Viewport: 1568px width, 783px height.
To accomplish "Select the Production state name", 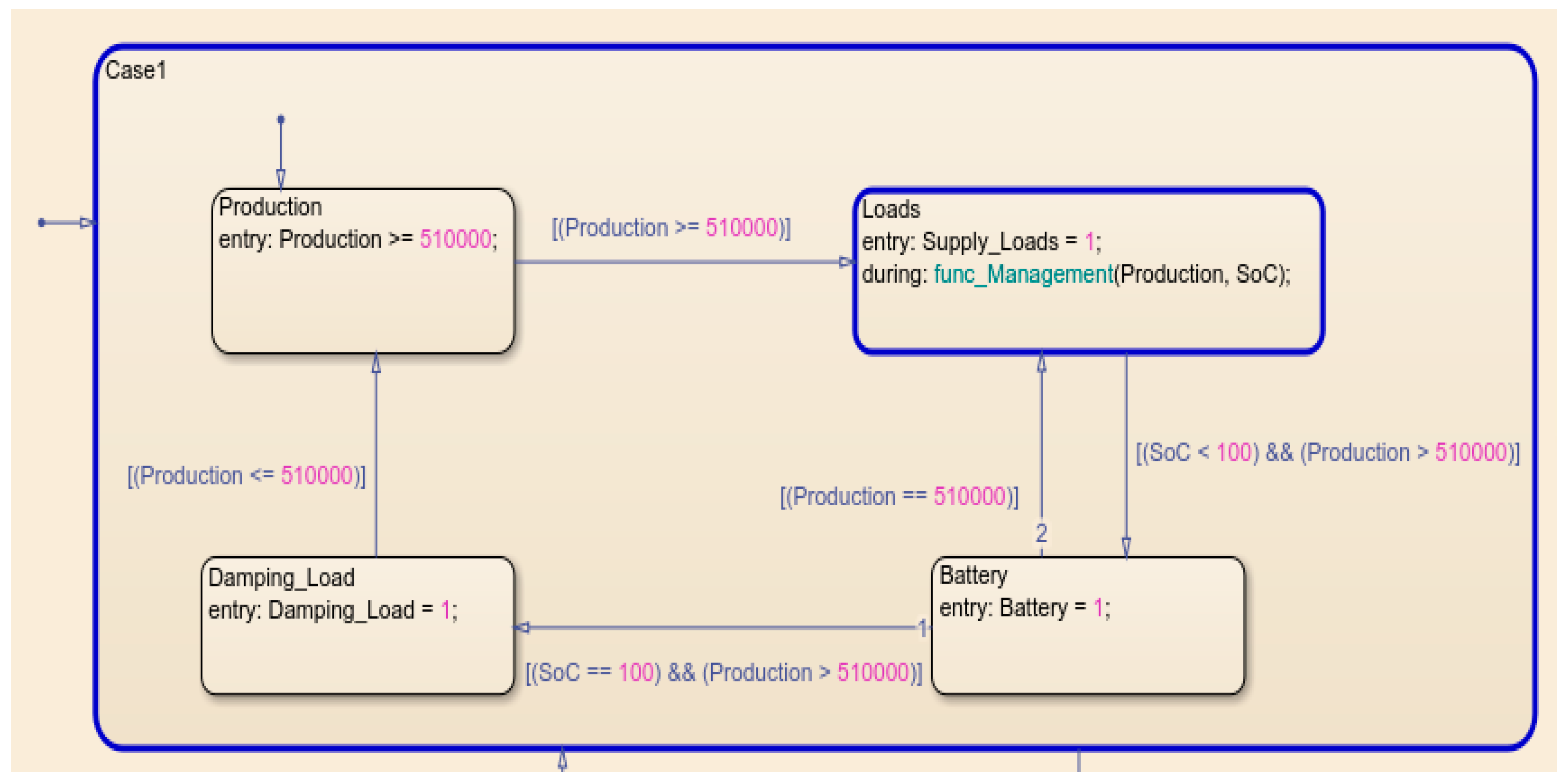I will (x=270, y=207).
